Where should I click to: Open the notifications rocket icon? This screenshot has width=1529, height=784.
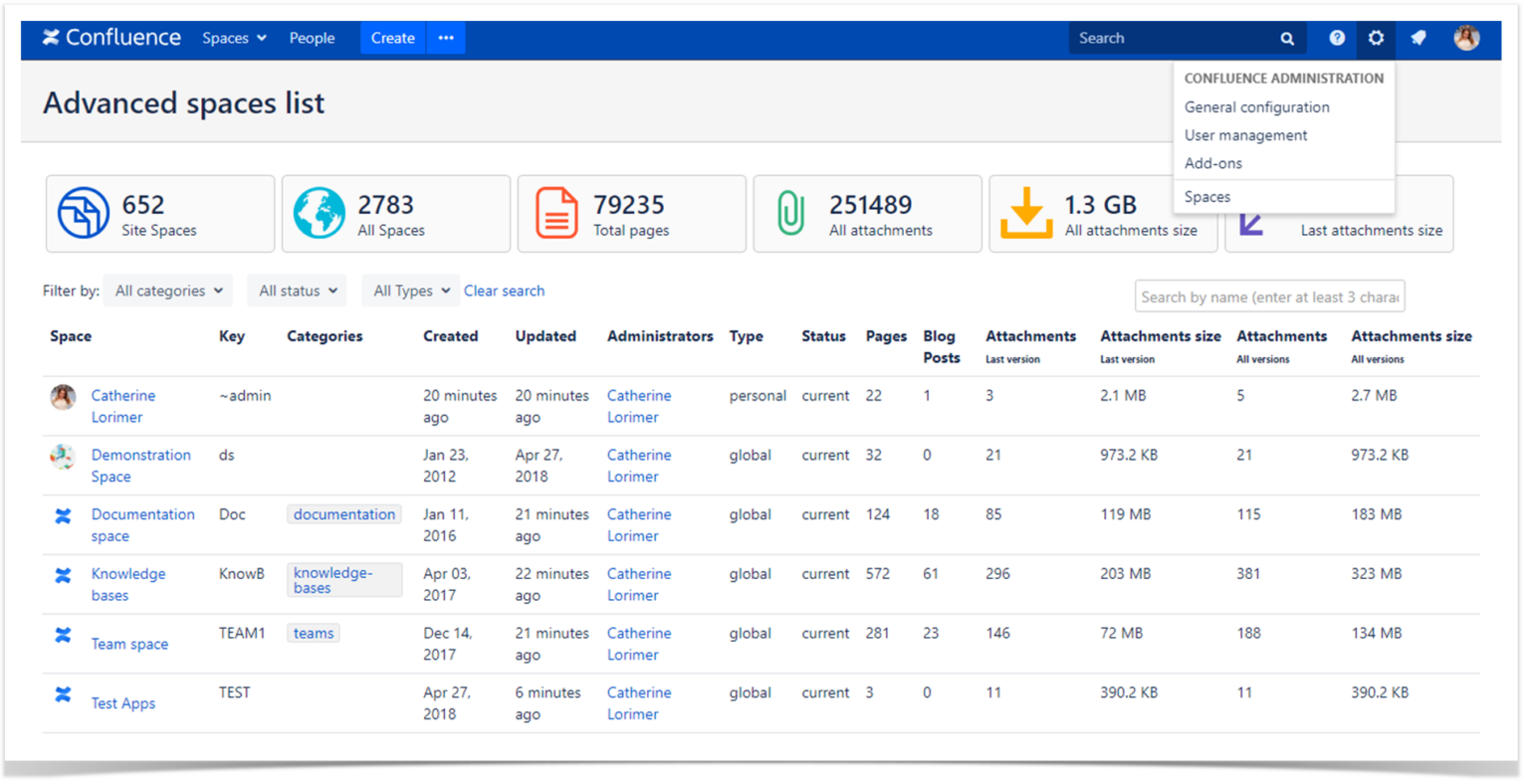click(x=1419, y=38)
